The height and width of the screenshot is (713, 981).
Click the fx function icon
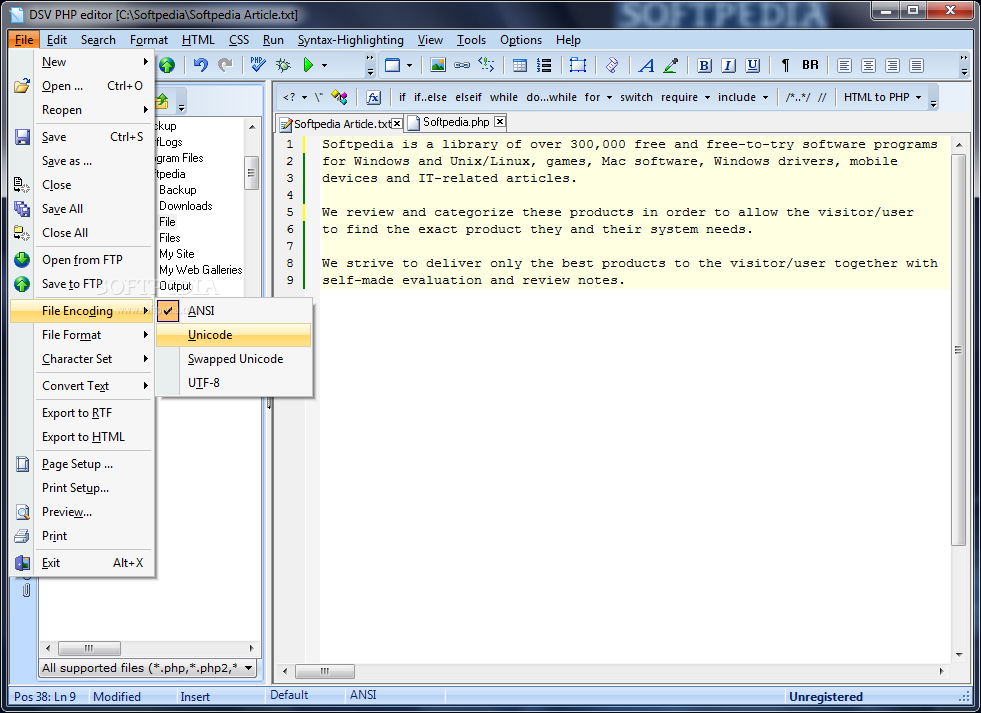click(x=374, y=98)
